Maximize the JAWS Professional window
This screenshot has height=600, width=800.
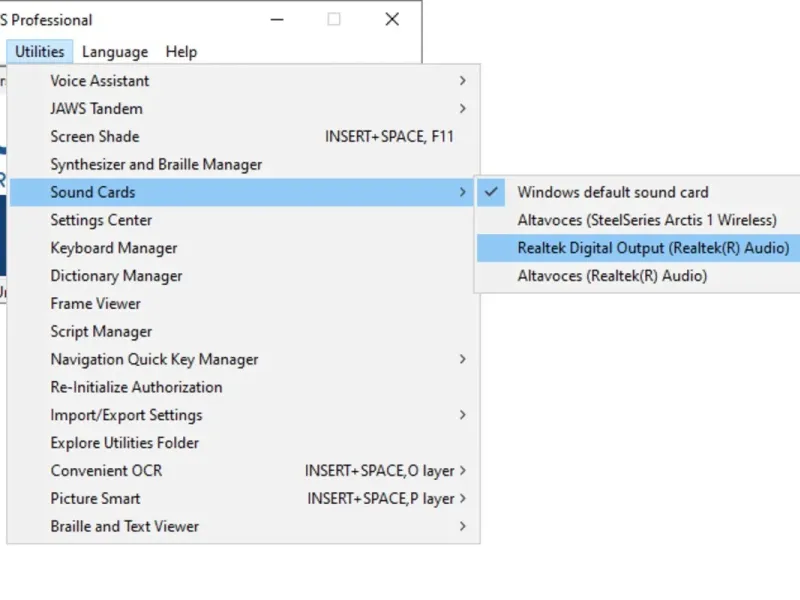[x=334, y=19]
